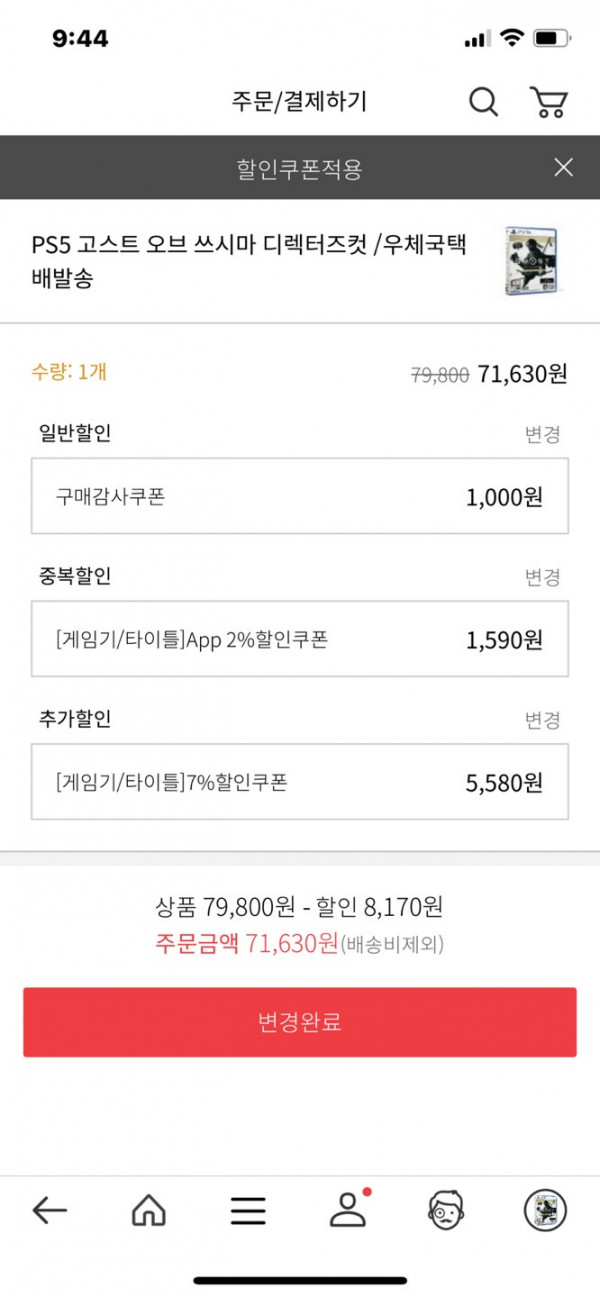The image size is (600, 1297).
Task: Select the 구매감사쿠폰 coupon box
Action: pos(300,496)
